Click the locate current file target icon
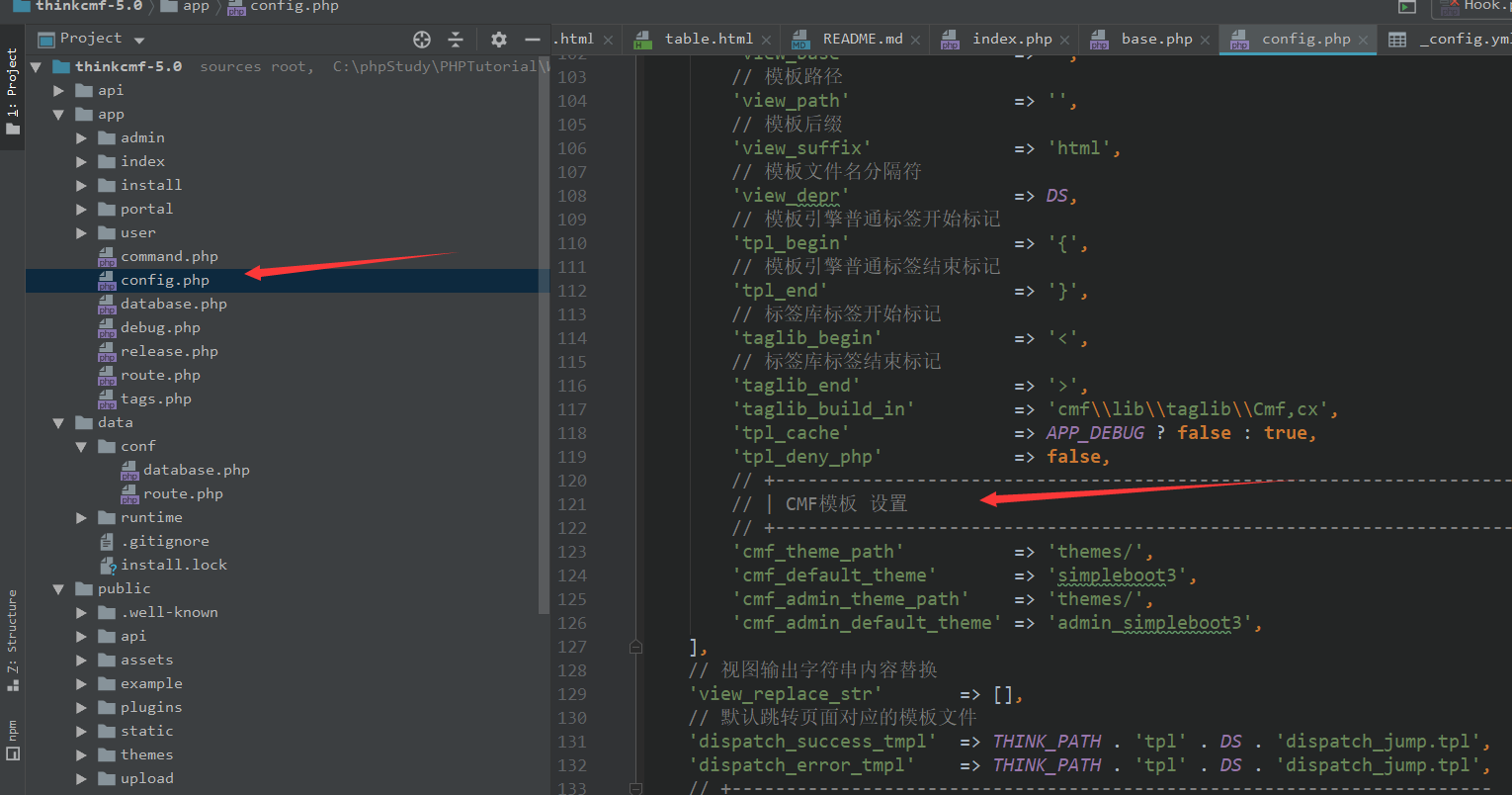Viewport: 1512px width, 795px height. 422,40
